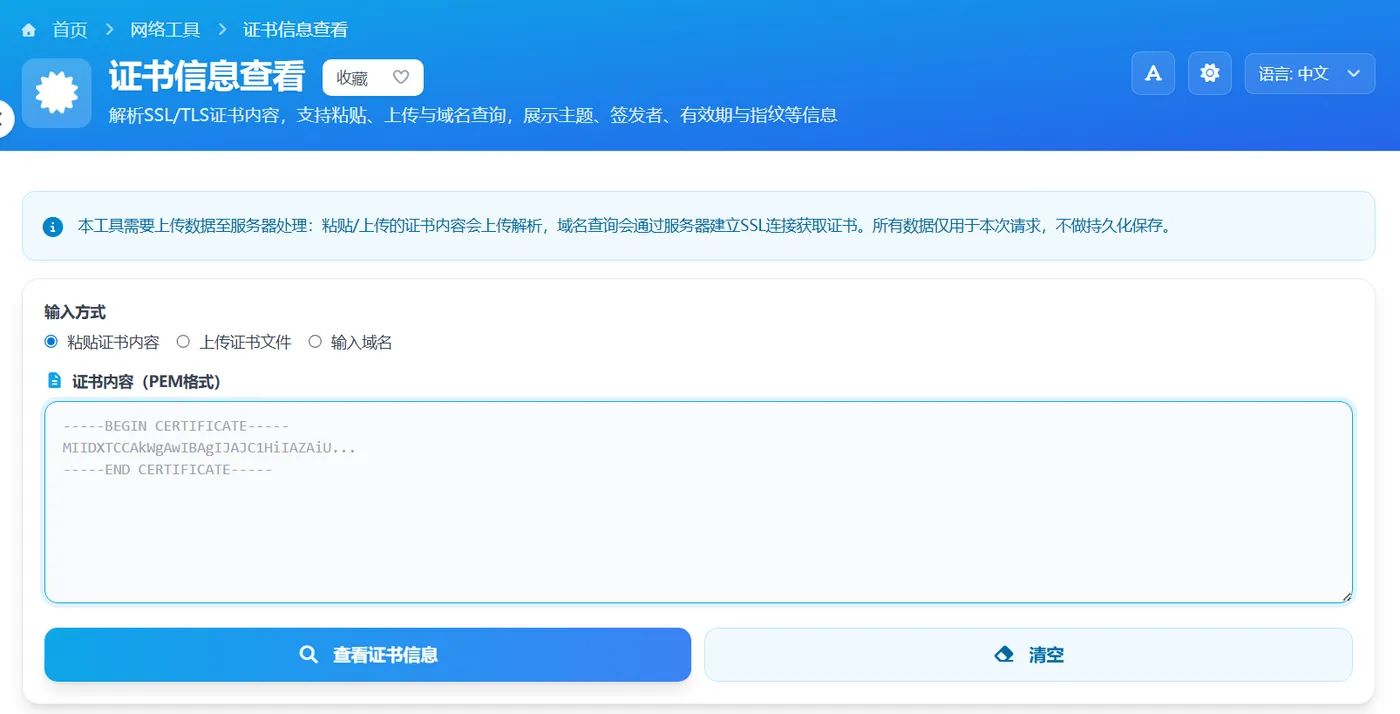
Task: Click the eraser icon on the 清空 button
Action: click(1003, 654)
